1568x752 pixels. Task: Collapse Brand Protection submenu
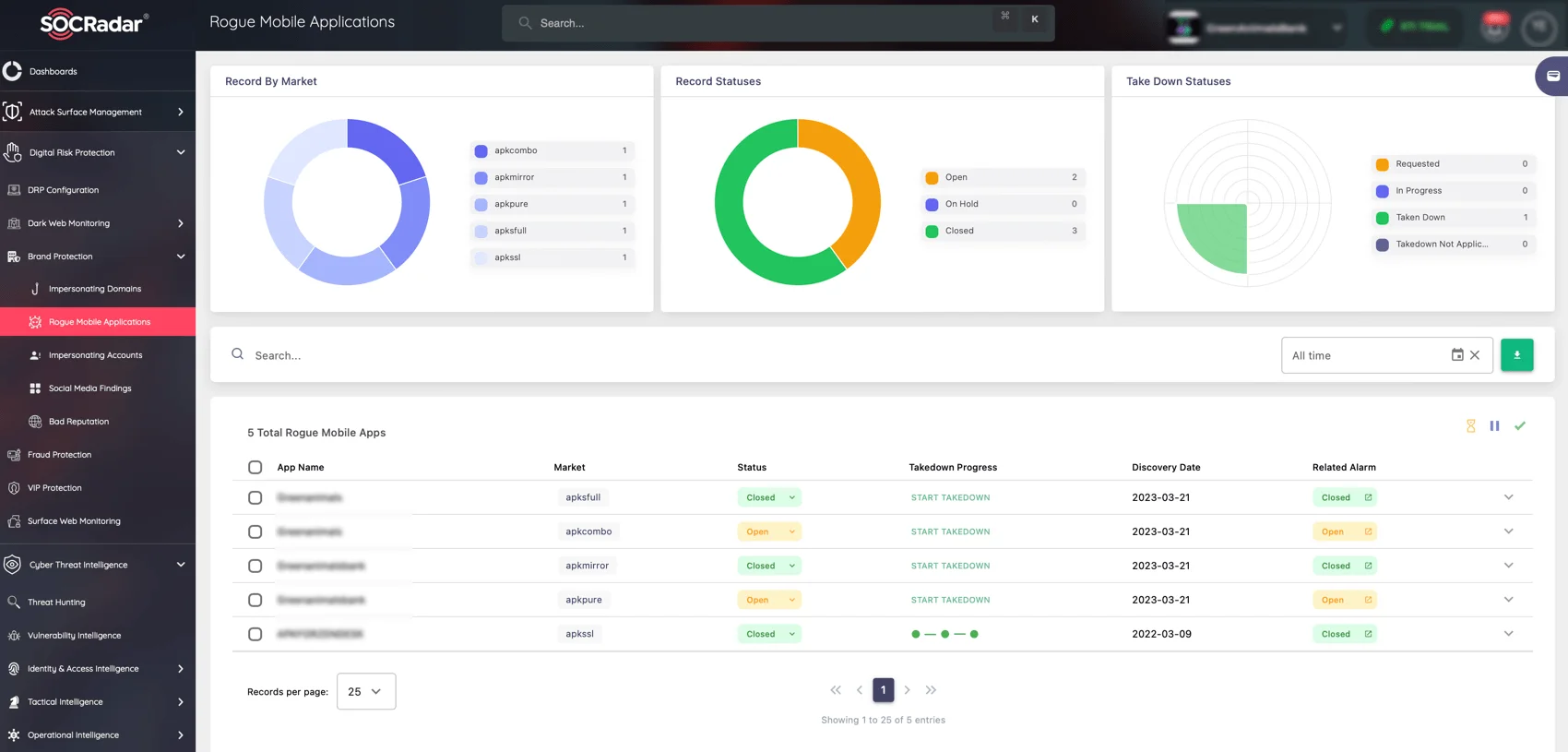pyautogui.click(x=181, y=257)
